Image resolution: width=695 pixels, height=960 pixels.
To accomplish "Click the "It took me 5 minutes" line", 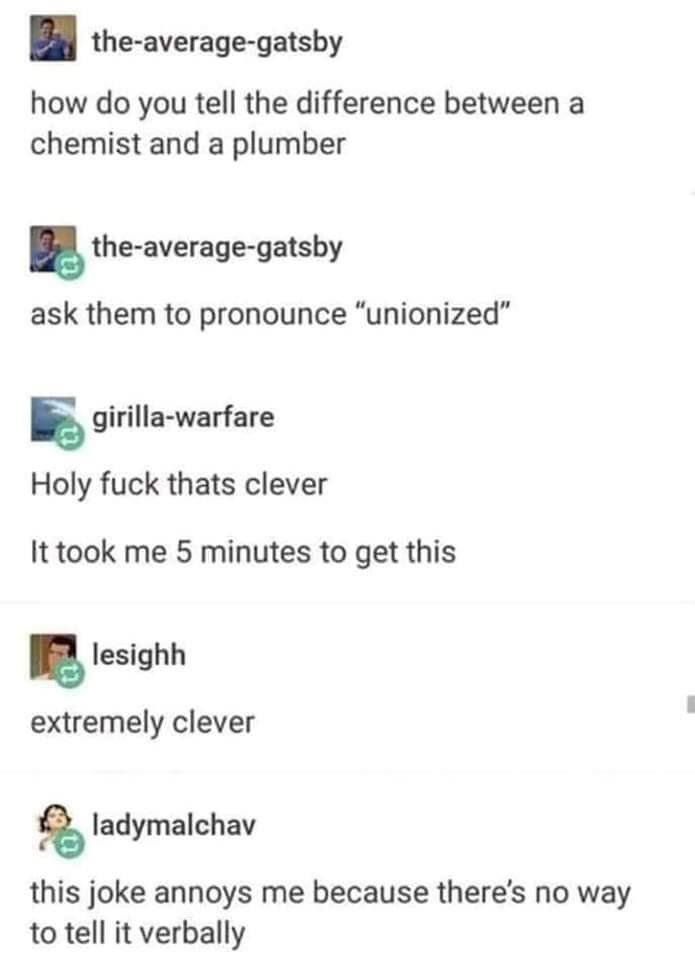I will click(x=243, y=552).
